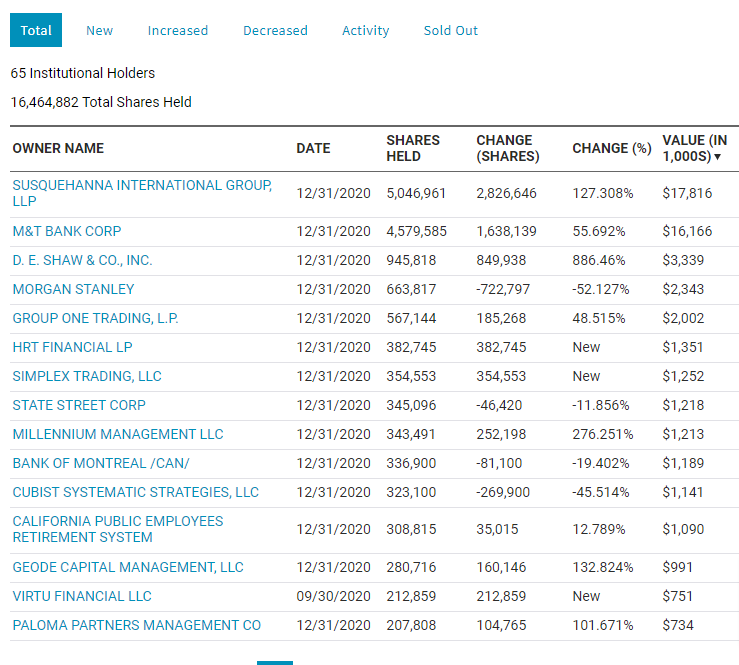Image resolution: width=739 pixels, height=665 pixels.
Task: Sort by Owner Name column header
Action: [x=58, y=148]
